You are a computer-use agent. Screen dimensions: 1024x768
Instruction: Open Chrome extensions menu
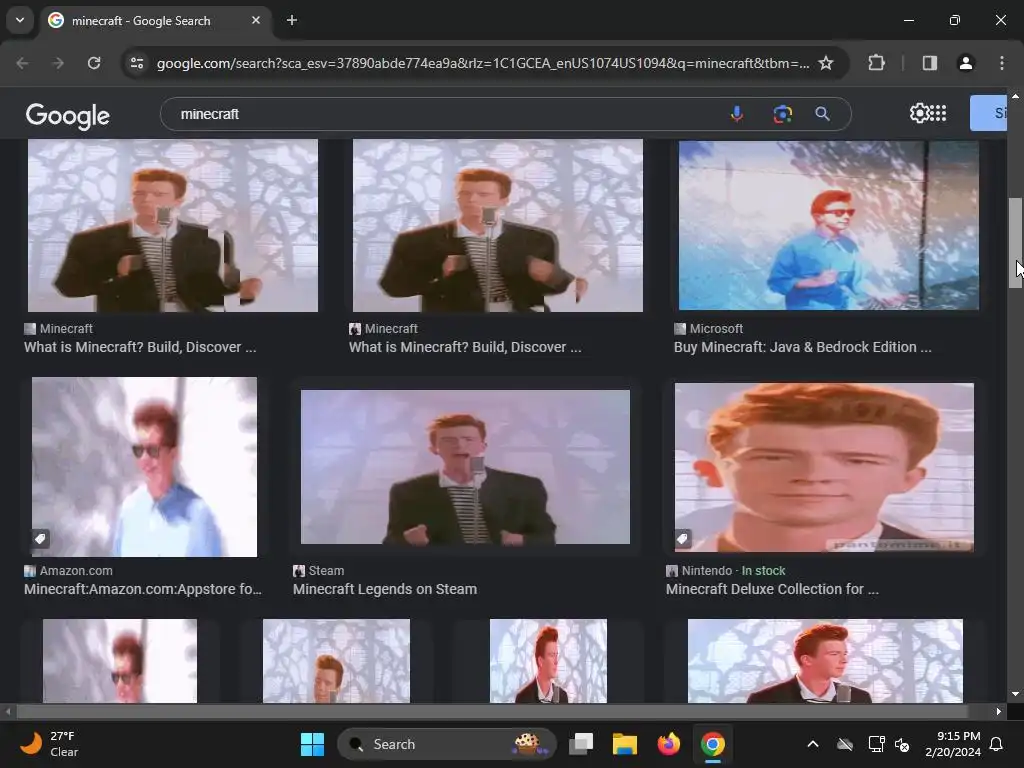[876, 63]
